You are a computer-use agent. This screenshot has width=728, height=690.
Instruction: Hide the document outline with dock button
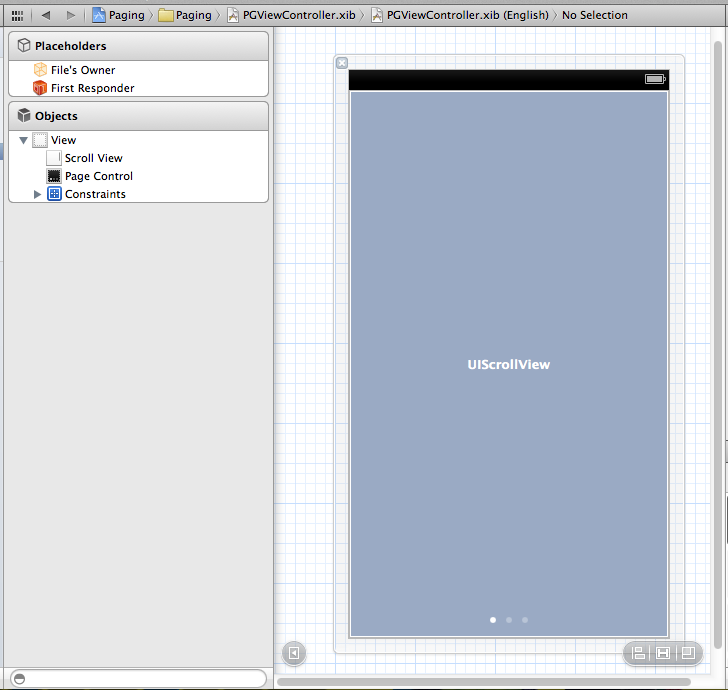(294, 653)
